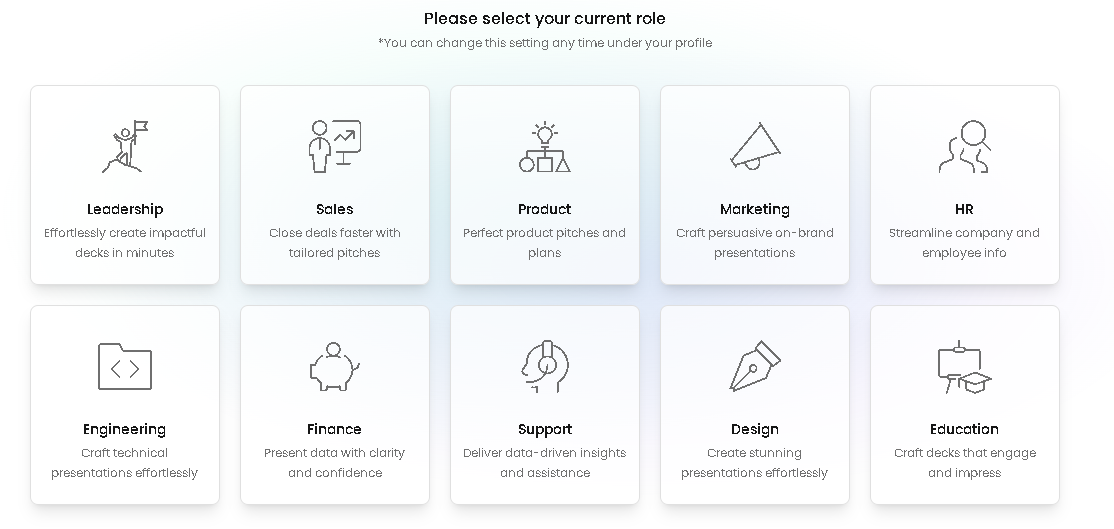
Task: Click the Support headset icon
Action: pyautogui.click(x=545, y=366)
